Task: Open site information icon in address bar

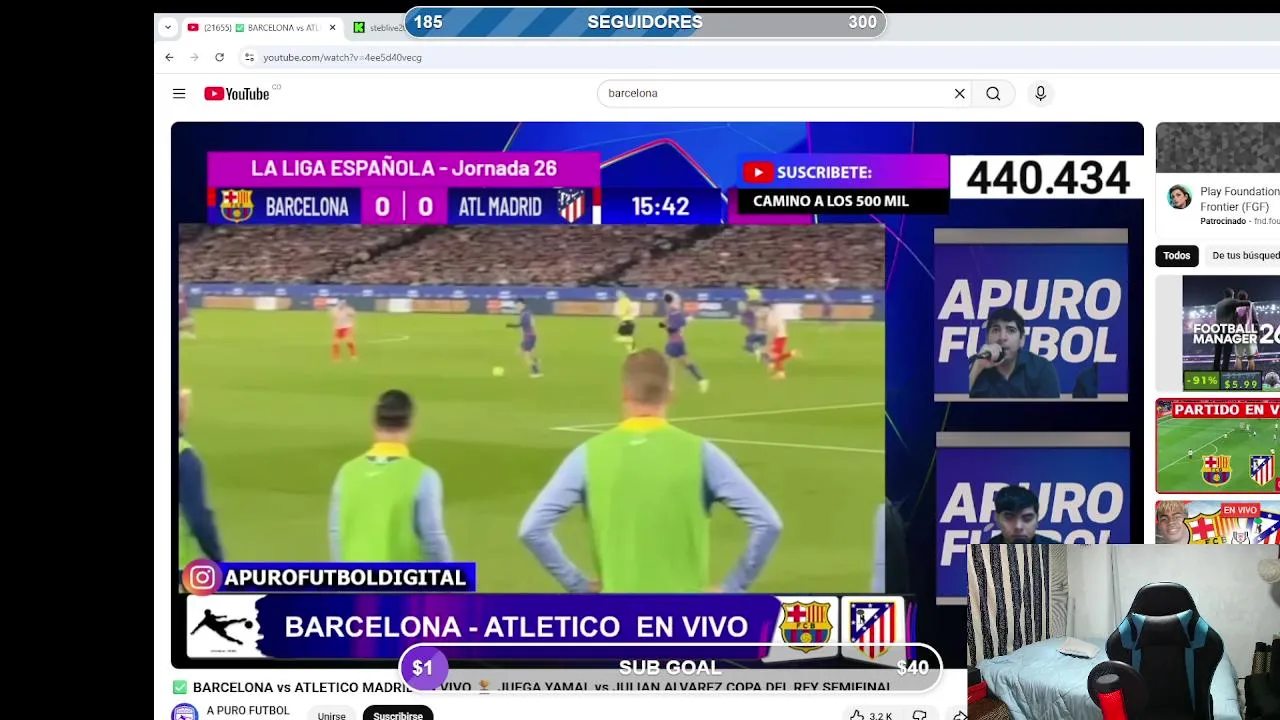Action: click(249, 57)
